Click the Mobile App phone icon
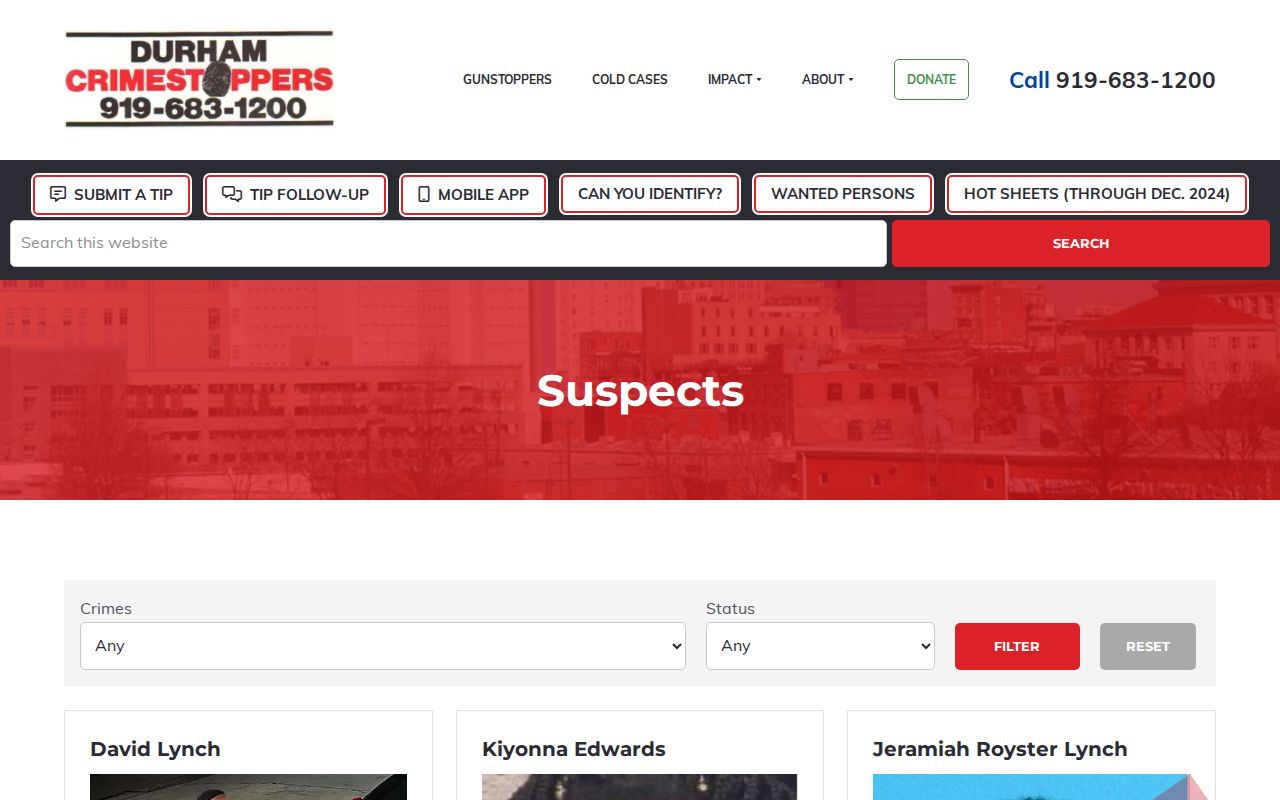Screen dimensions: 1280x800 pos(424,194)
